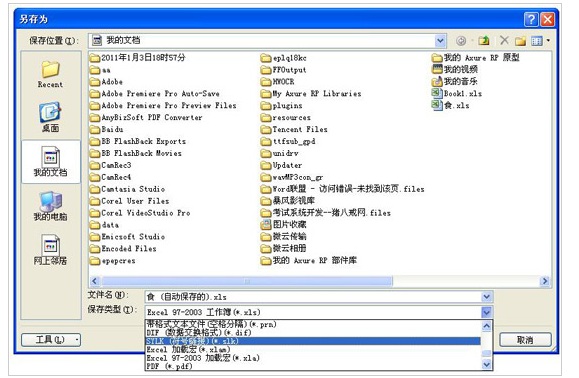This screenshot has height=378, width=579.
Task: Select the 食.xls file
Action: pos(450,106)
